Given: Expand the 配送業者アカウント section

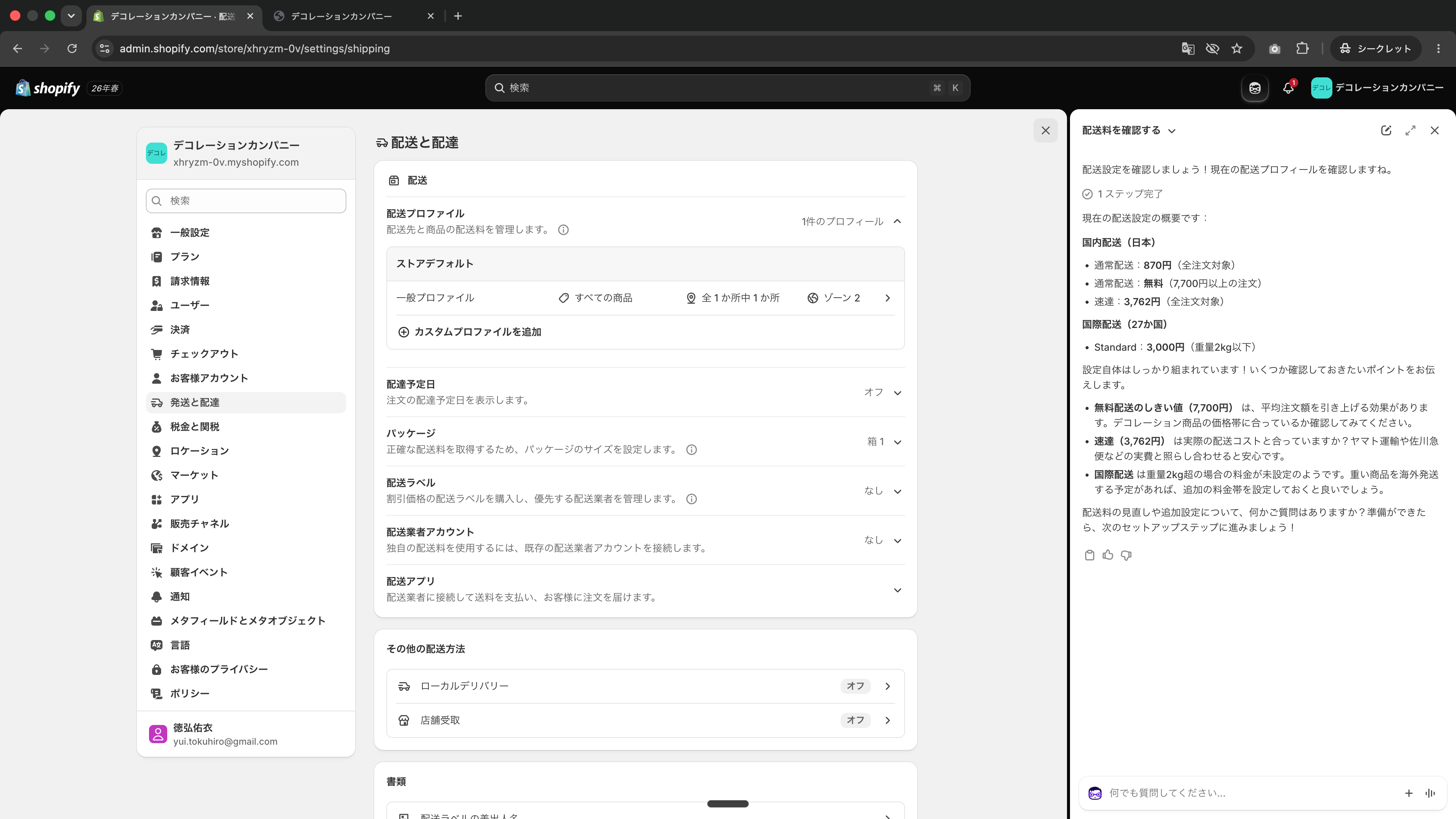Looking at the screenshot, I should click(x=897, y=541).
